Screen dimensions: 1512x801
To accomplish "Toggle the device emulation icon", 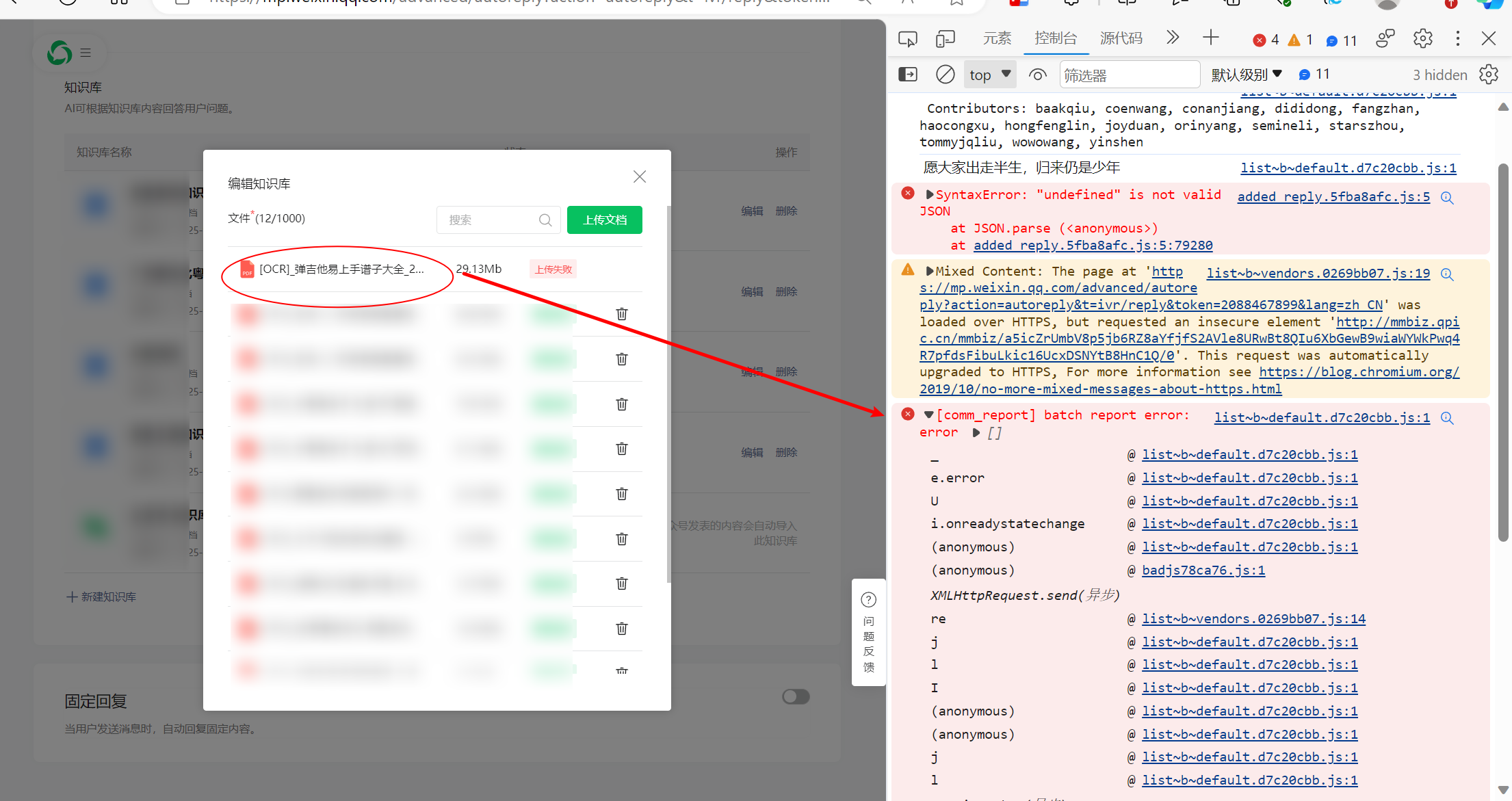I will pyautogui.click(x=945, y=39).
